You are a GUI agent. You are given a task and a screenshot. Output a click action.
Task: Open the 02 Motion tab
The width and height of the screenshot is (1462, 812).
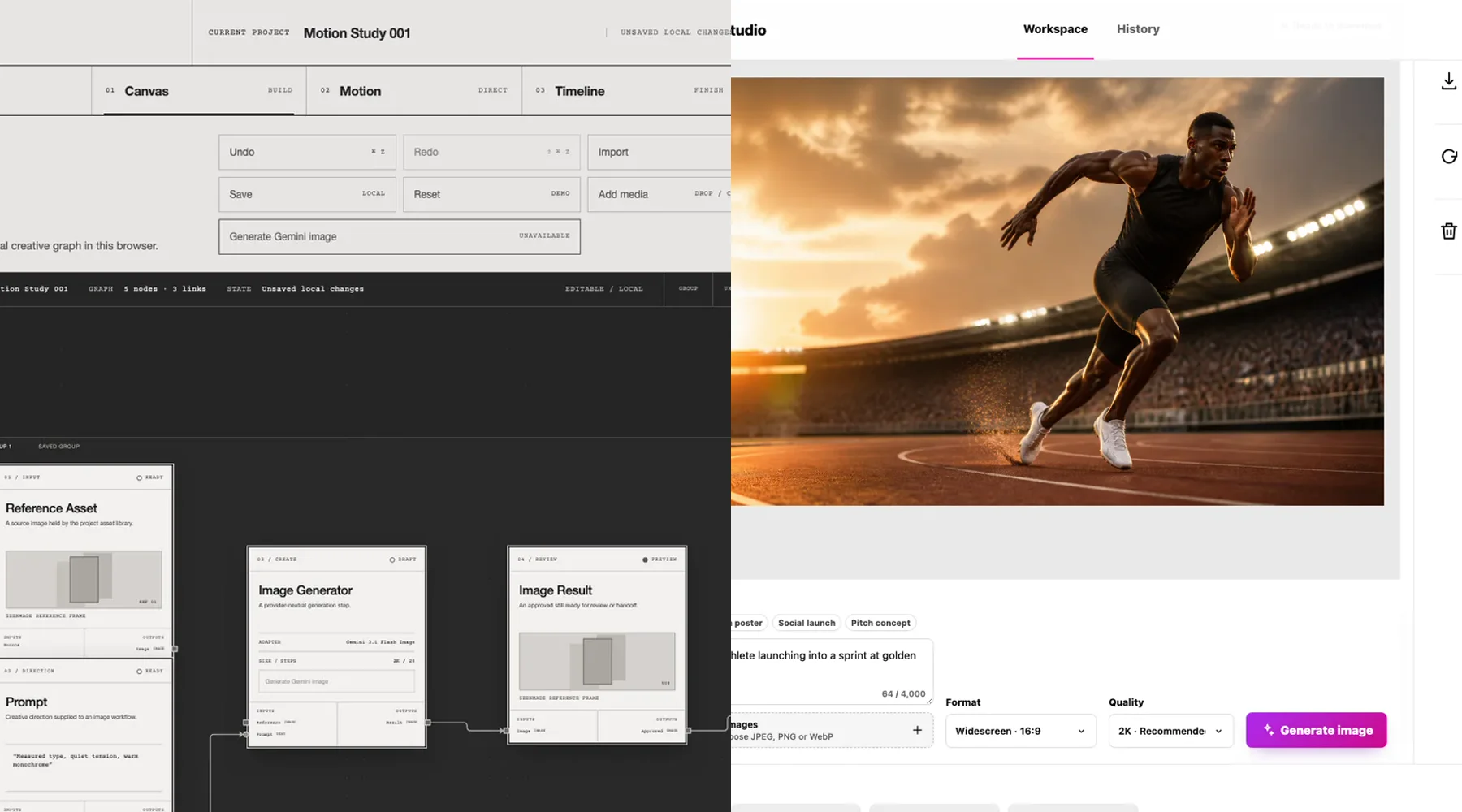(414, 91)
